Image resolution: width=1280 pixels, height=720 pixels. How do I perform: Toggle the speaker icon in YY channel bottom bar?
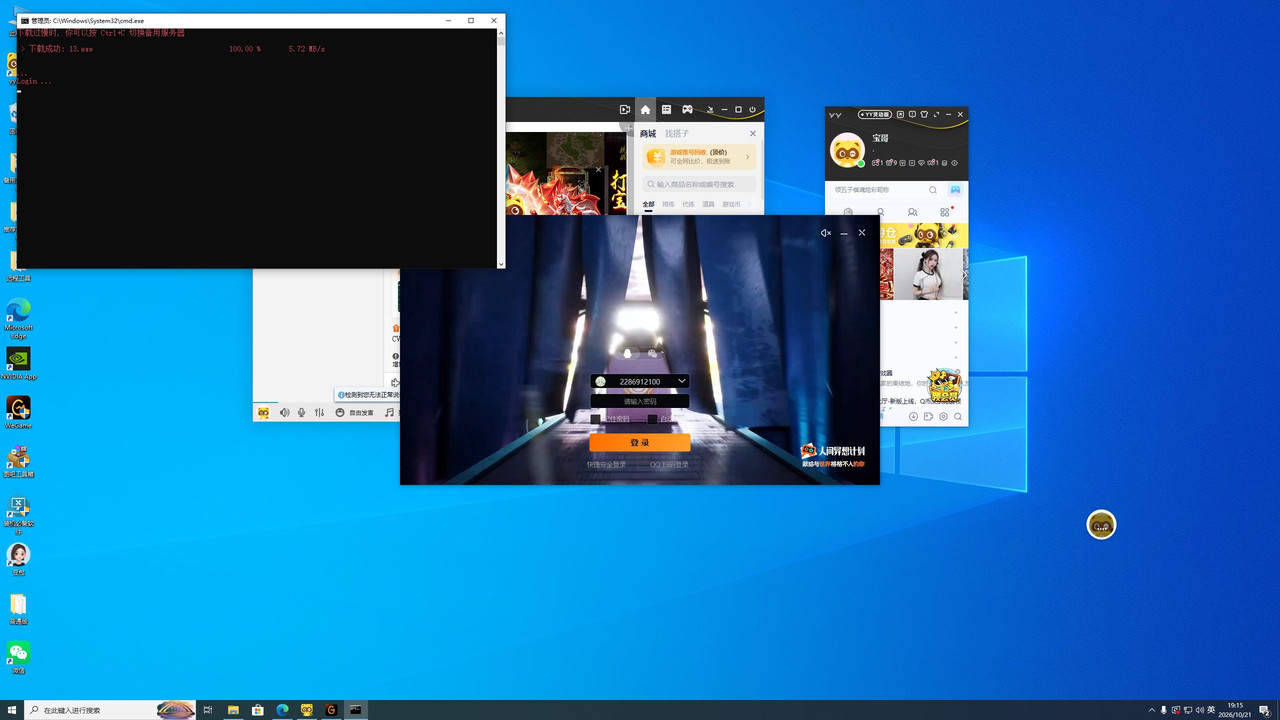(284, 412)
